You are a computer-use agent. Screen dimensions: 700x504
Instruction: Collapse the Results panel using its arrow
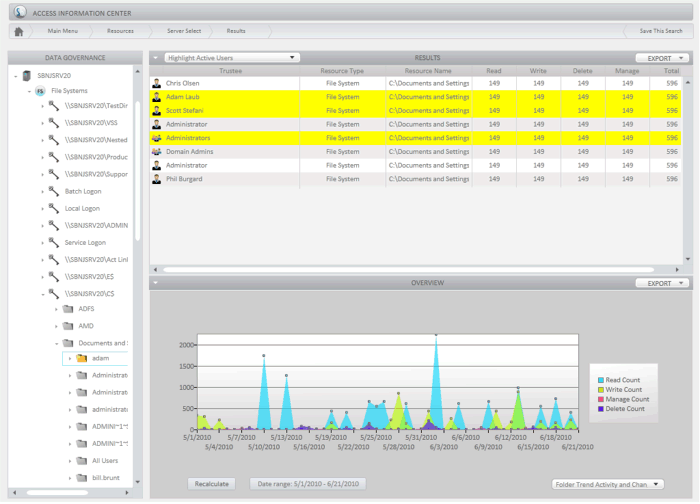(x=155, y=58)
